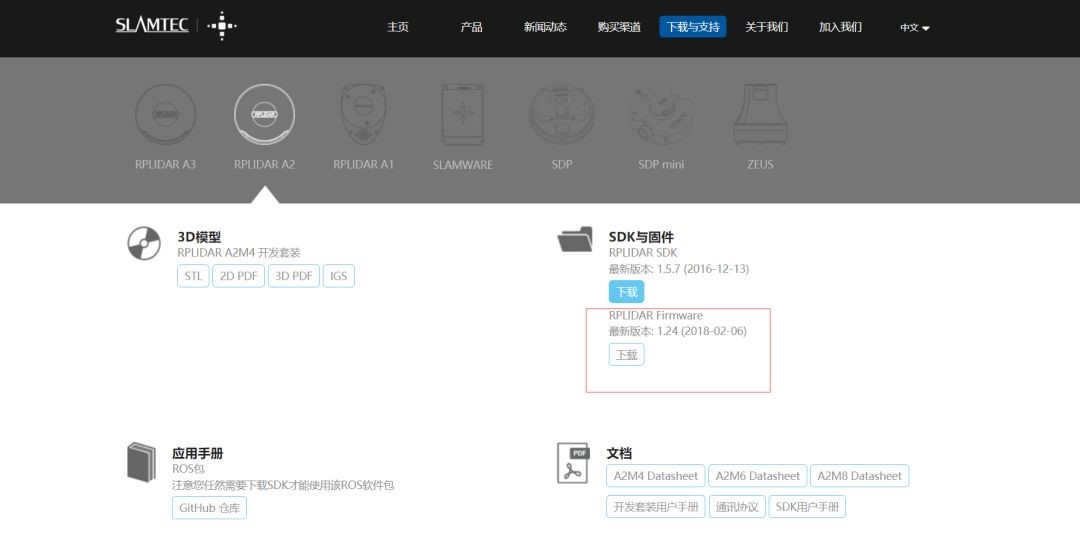Viewport: 1080px width, 547px height.
Task: Click the SDK与固件 folder icon
Action: coord(575,239)
